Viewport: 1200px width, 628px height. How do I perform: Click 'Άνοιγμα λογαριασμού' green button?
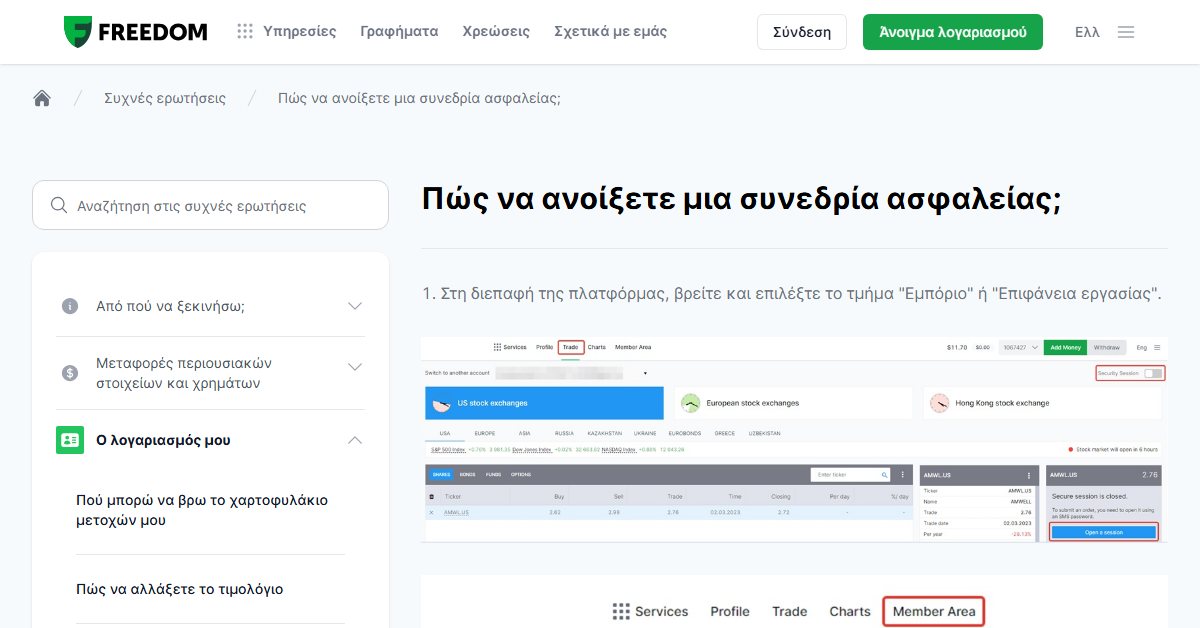pyautogui.click(x=953, y=32)
